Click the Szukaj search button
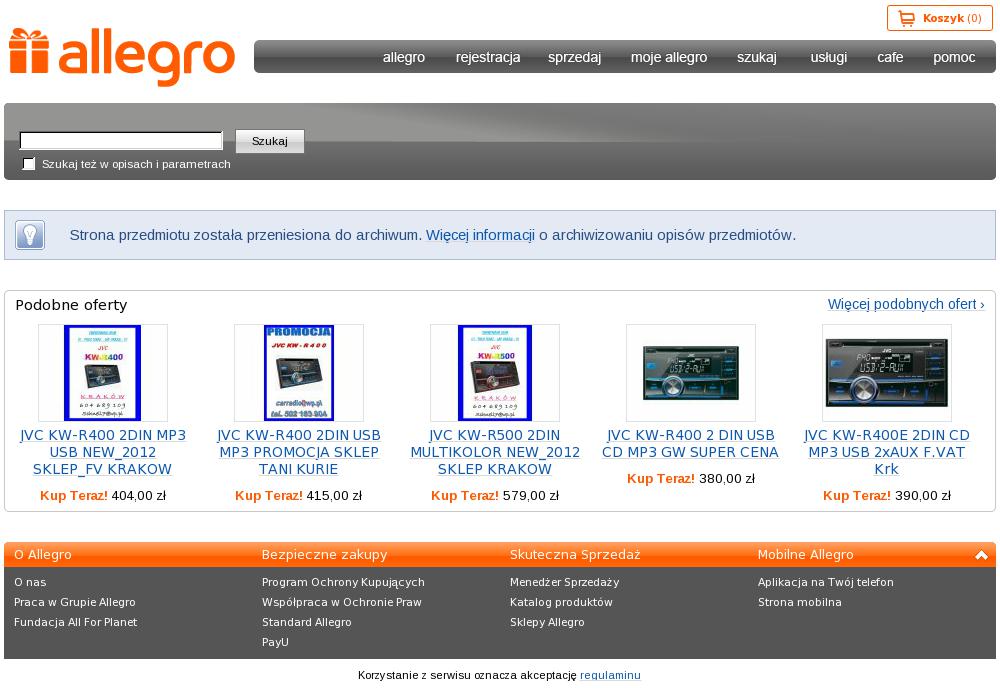1000x695 pixels. [270, 141]
